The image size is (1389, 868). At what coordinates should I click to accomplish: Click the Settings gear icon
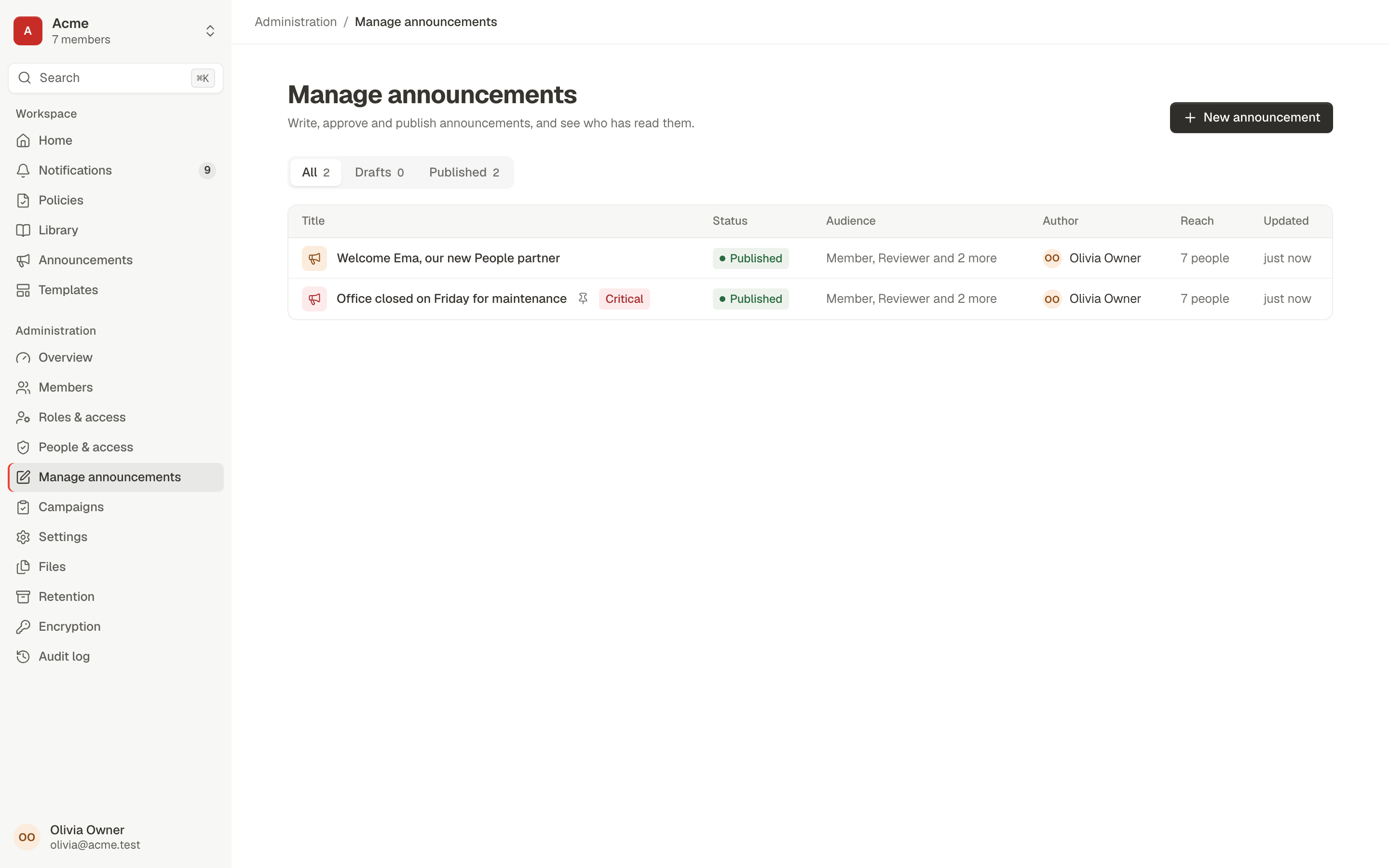click(x=23, y=537)
